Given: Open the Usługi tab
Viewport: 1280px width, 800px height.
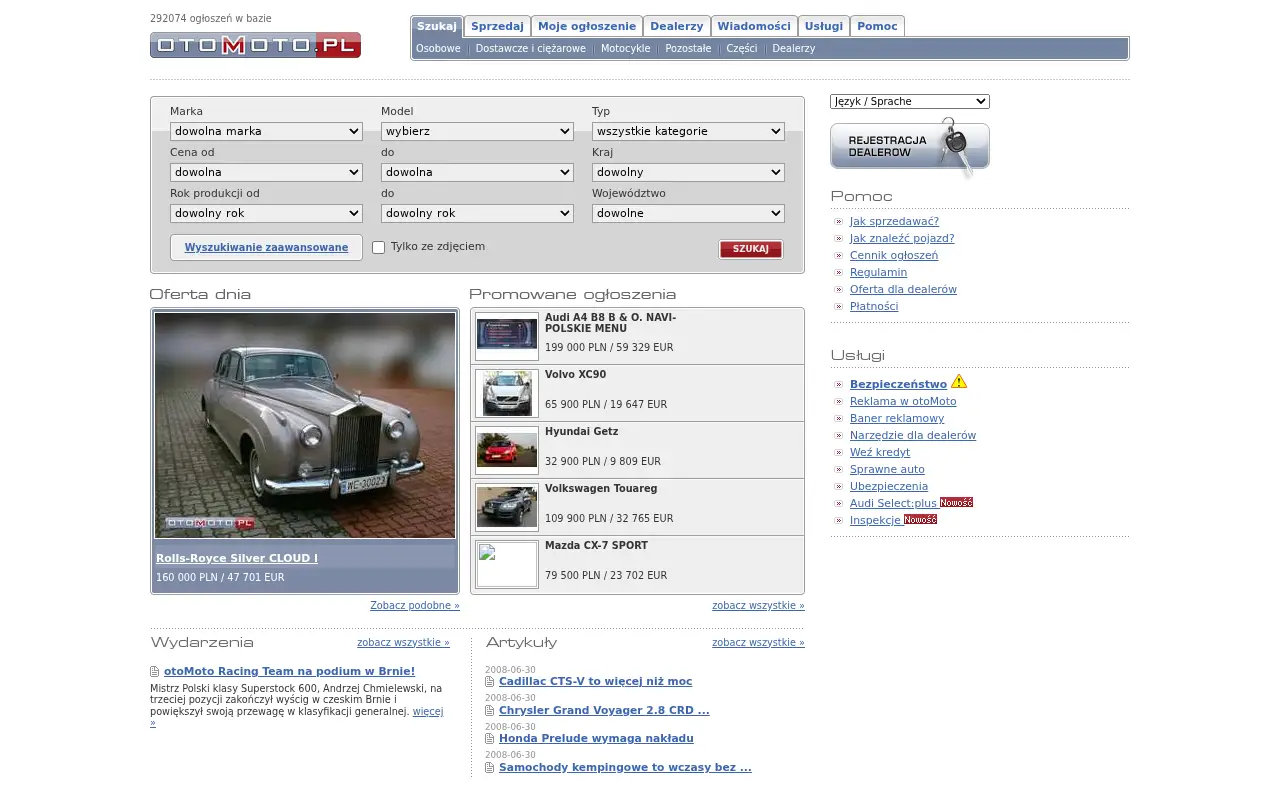Looking at the screenshot, I should [824, 26].
